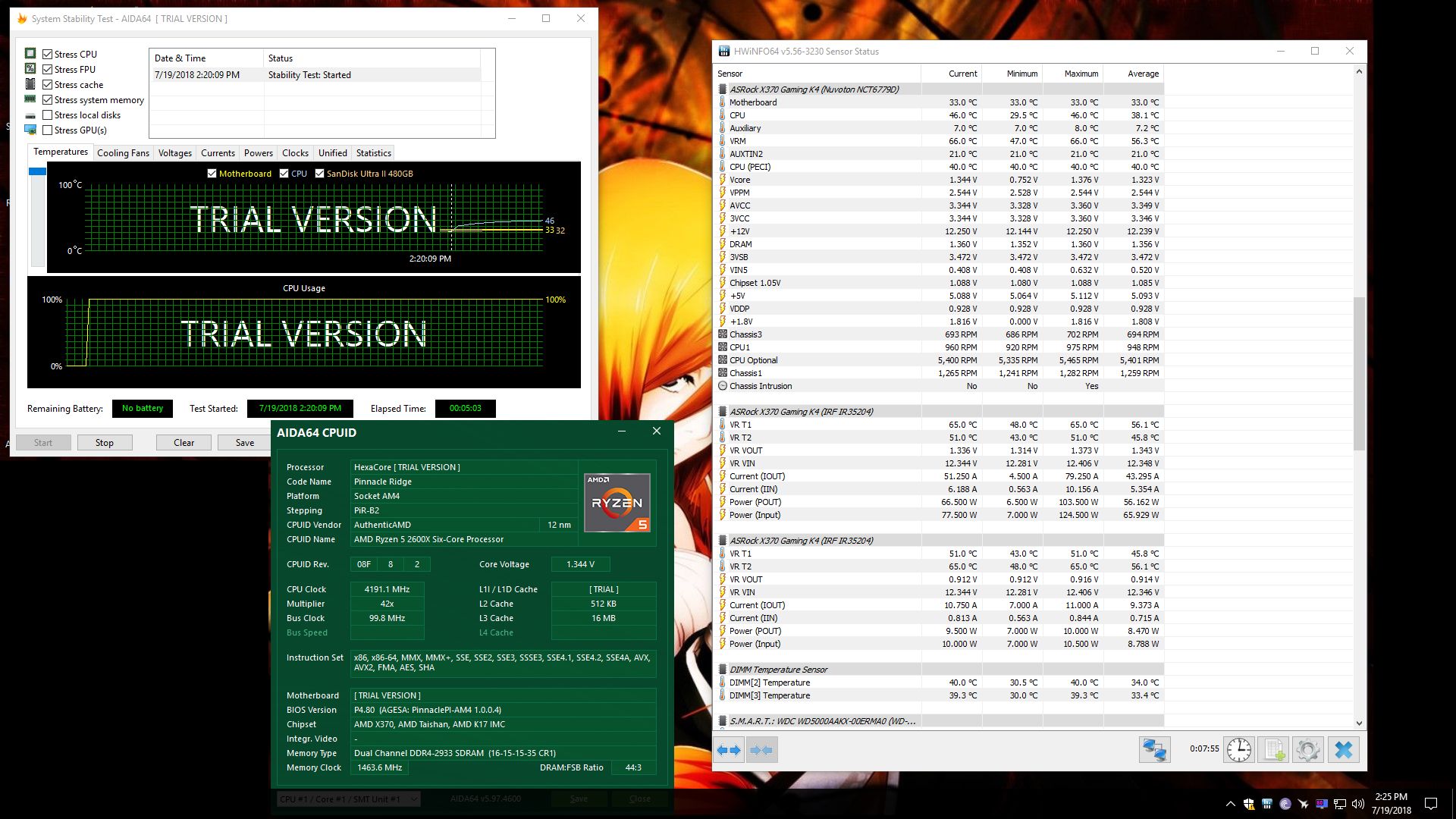This screenshot has width=1456, height=819.
Task: Click HWiNFO scrollbar down arrow
Action: pos(1358,723)
